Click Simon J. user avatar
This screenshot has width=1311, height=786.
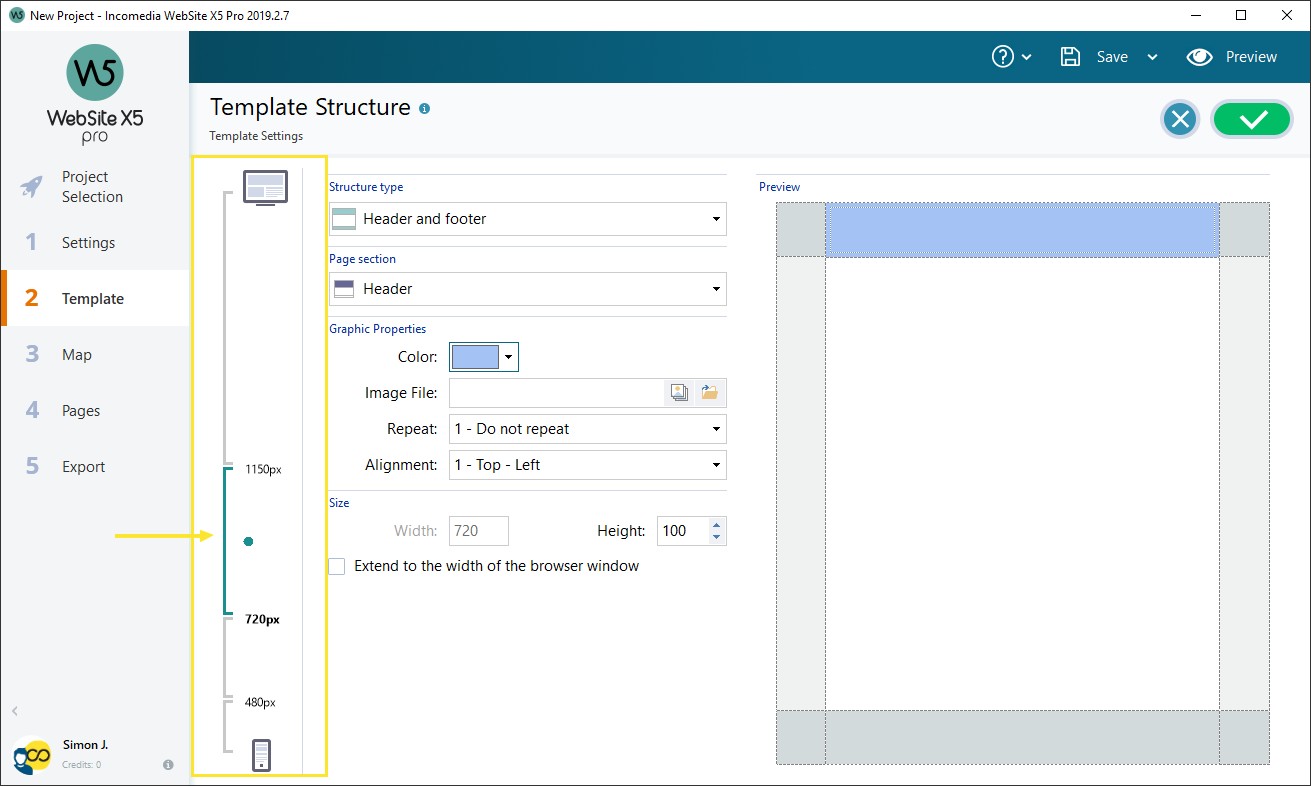33,755
